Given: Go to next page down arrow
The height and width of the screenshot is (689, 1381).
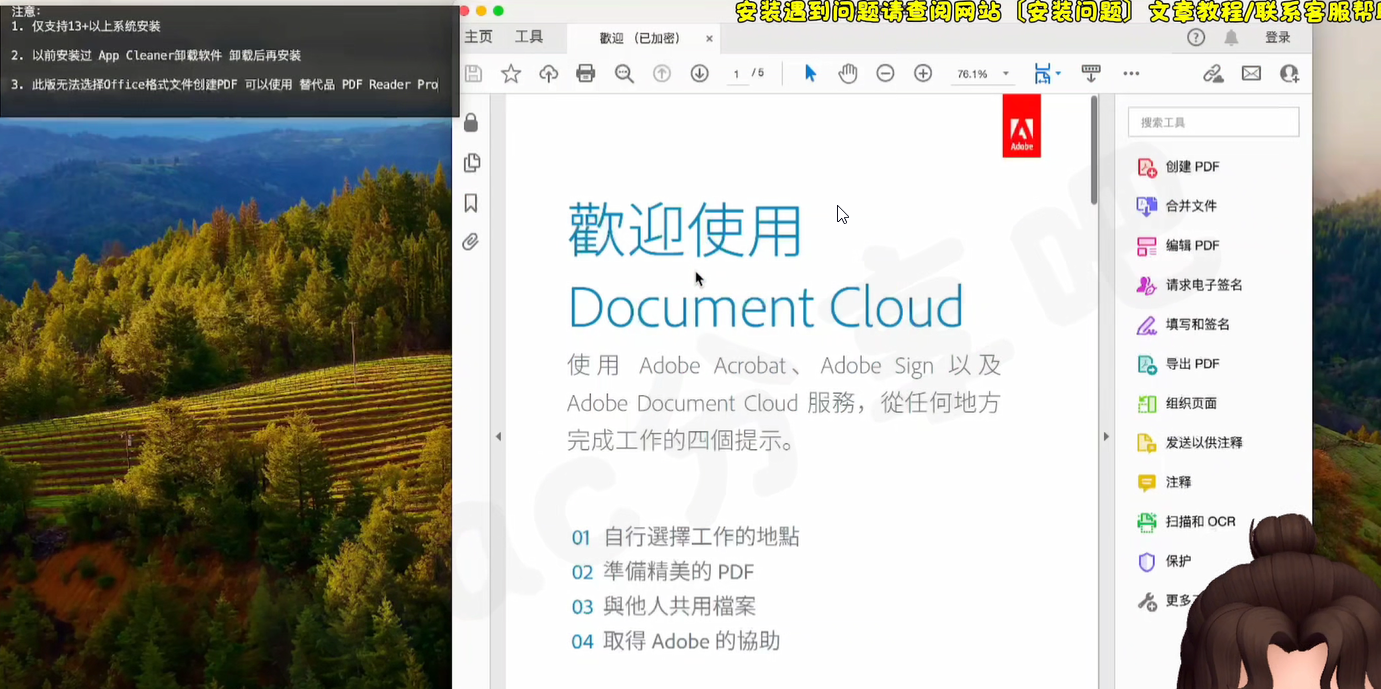Looking at the screenshot, I should [x=700, y=73].
